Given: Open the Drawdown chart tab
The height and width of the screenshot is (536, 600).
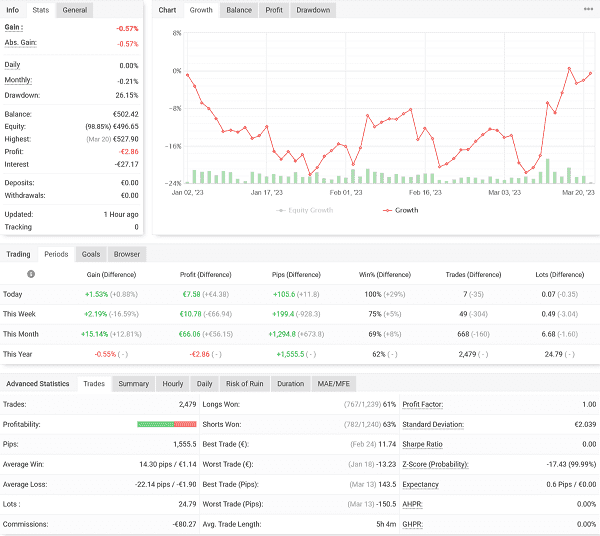Looking at the screenshot, I should [x=313, y=10].
